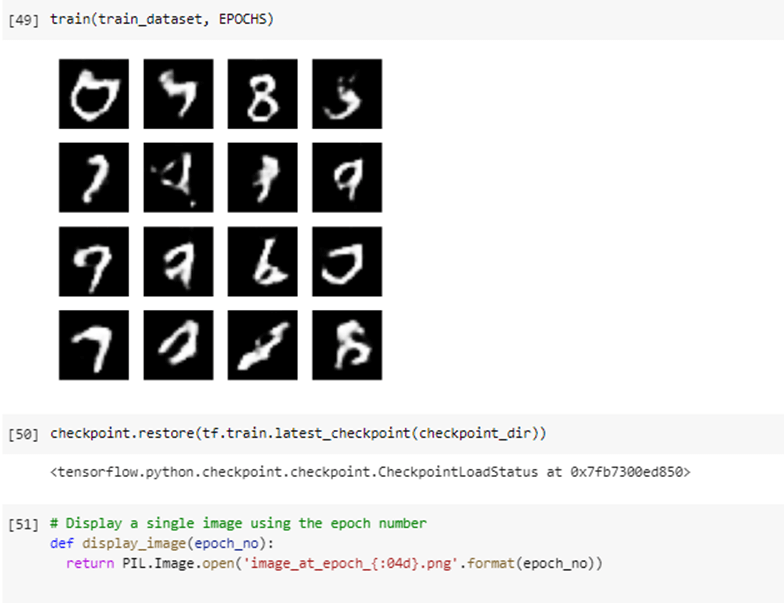Click the train(train_dataset, EPOCHS) code line
Screen dimensions: 784x603
click(x=162, y=20)
